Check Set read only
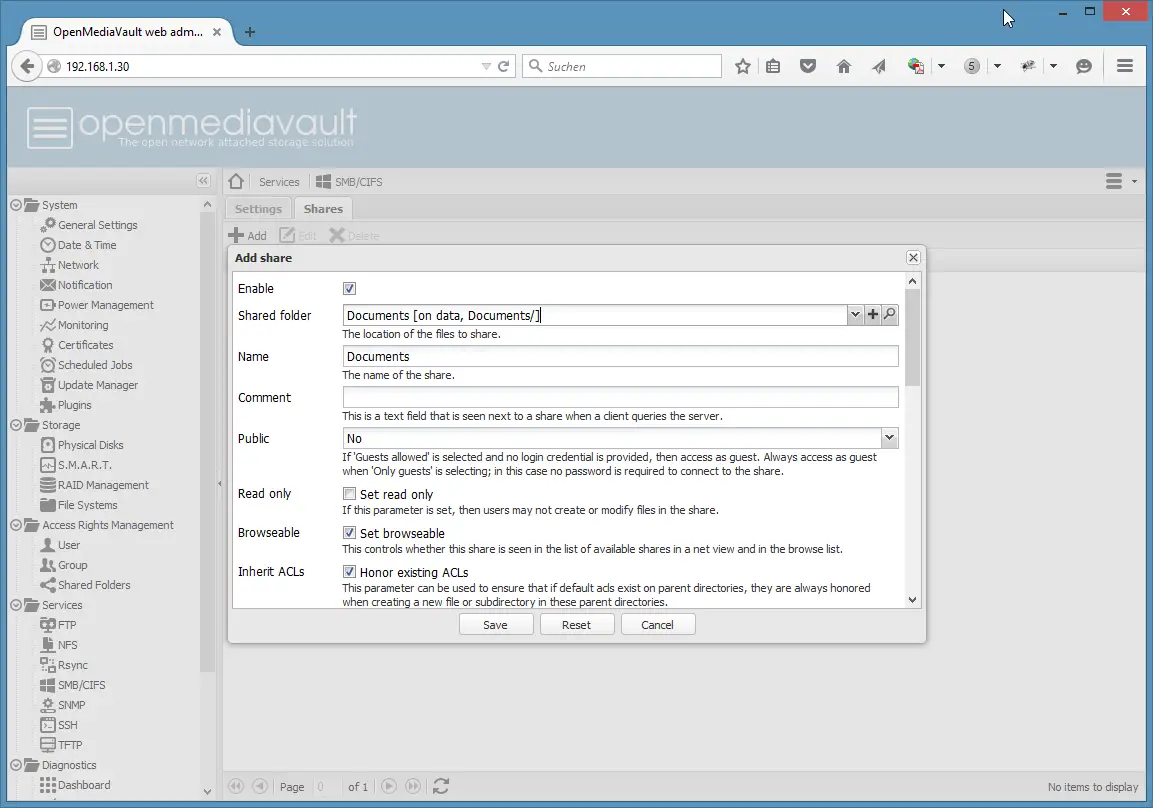The width and height of the screenshot is (1153, 808). (349, 494)
